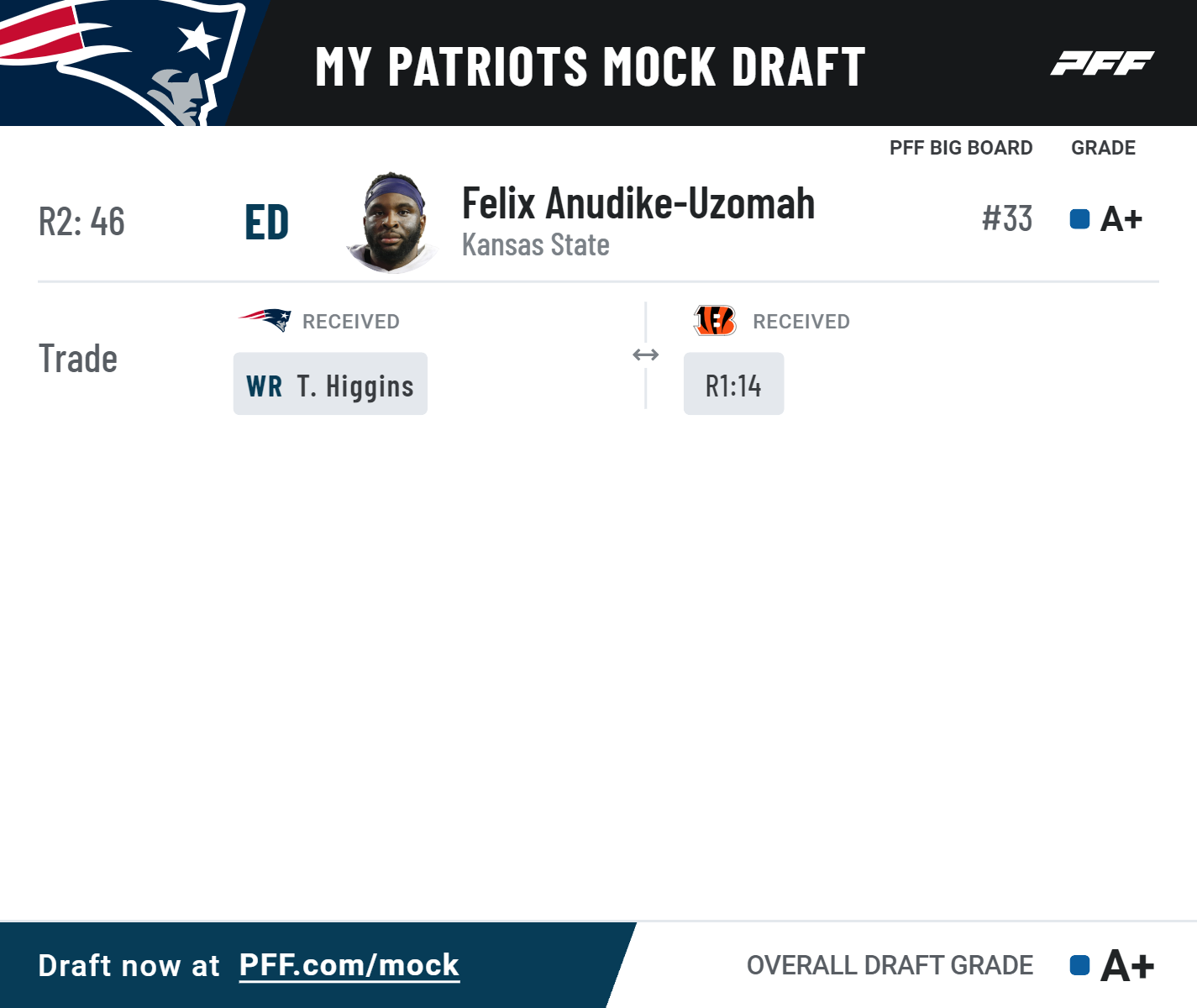The width and height of the screenshot is (1197, 1008).
Task: Click the blue grade swatch beside pick A+
Action: coord(1079,219)
